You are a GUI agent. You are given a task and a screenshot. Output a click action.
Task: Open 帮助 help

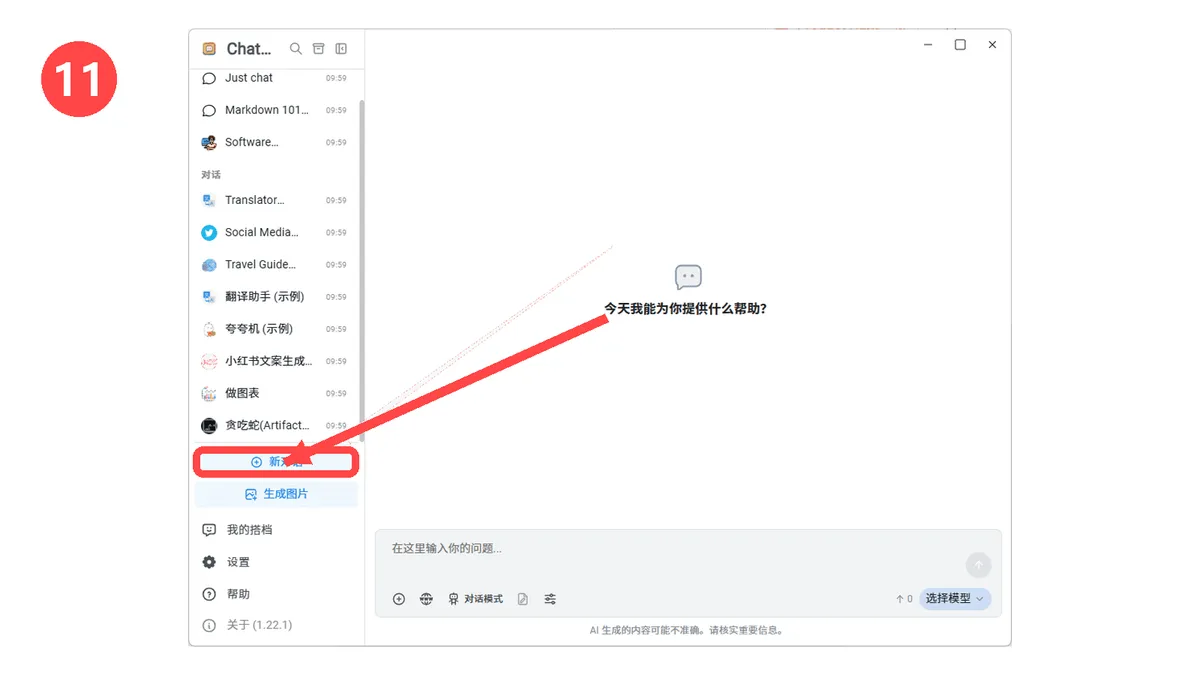click(x=275, y=594)
